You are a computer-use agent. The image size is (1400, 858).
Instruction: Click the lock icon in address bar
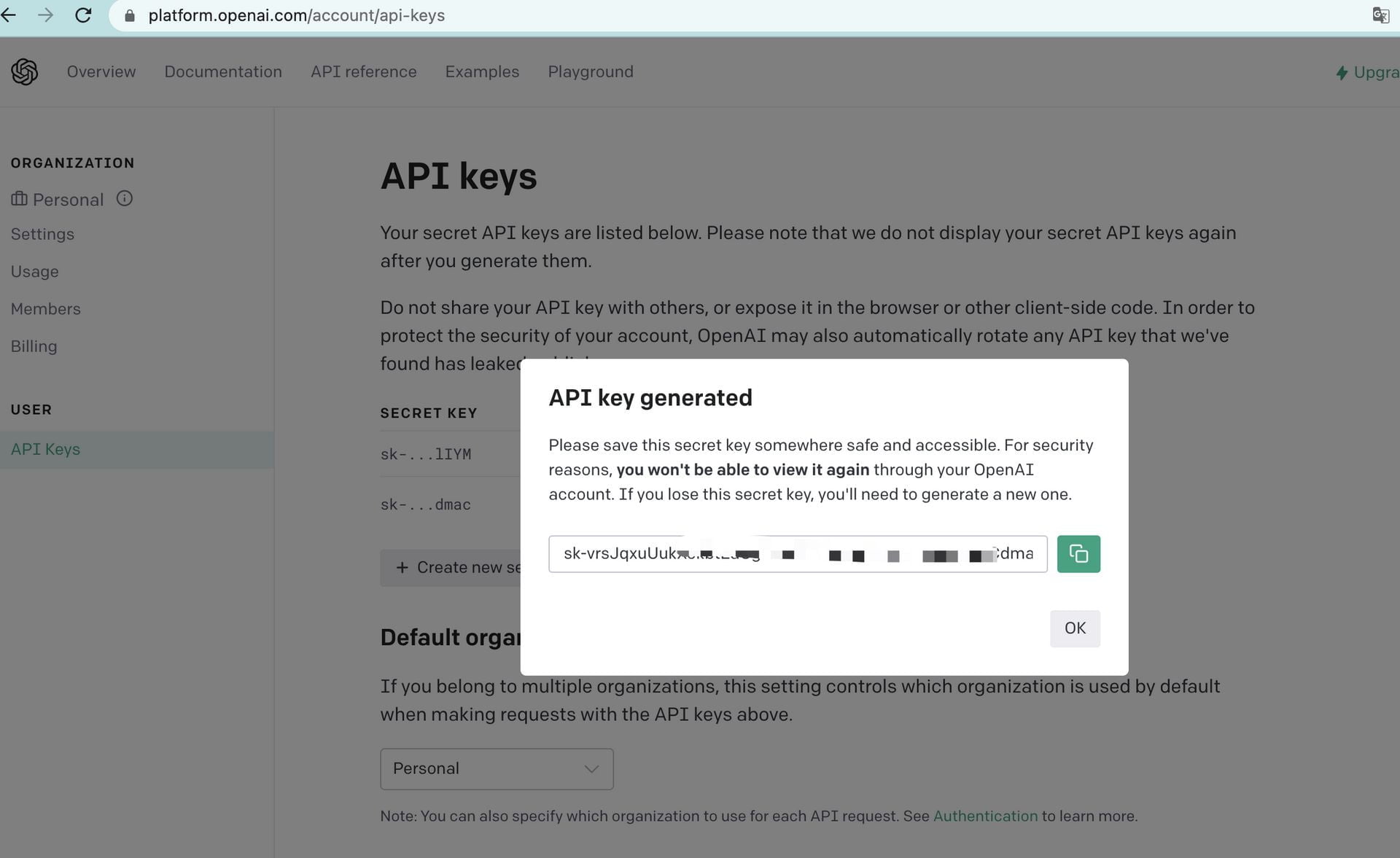(x=130, y=16)
